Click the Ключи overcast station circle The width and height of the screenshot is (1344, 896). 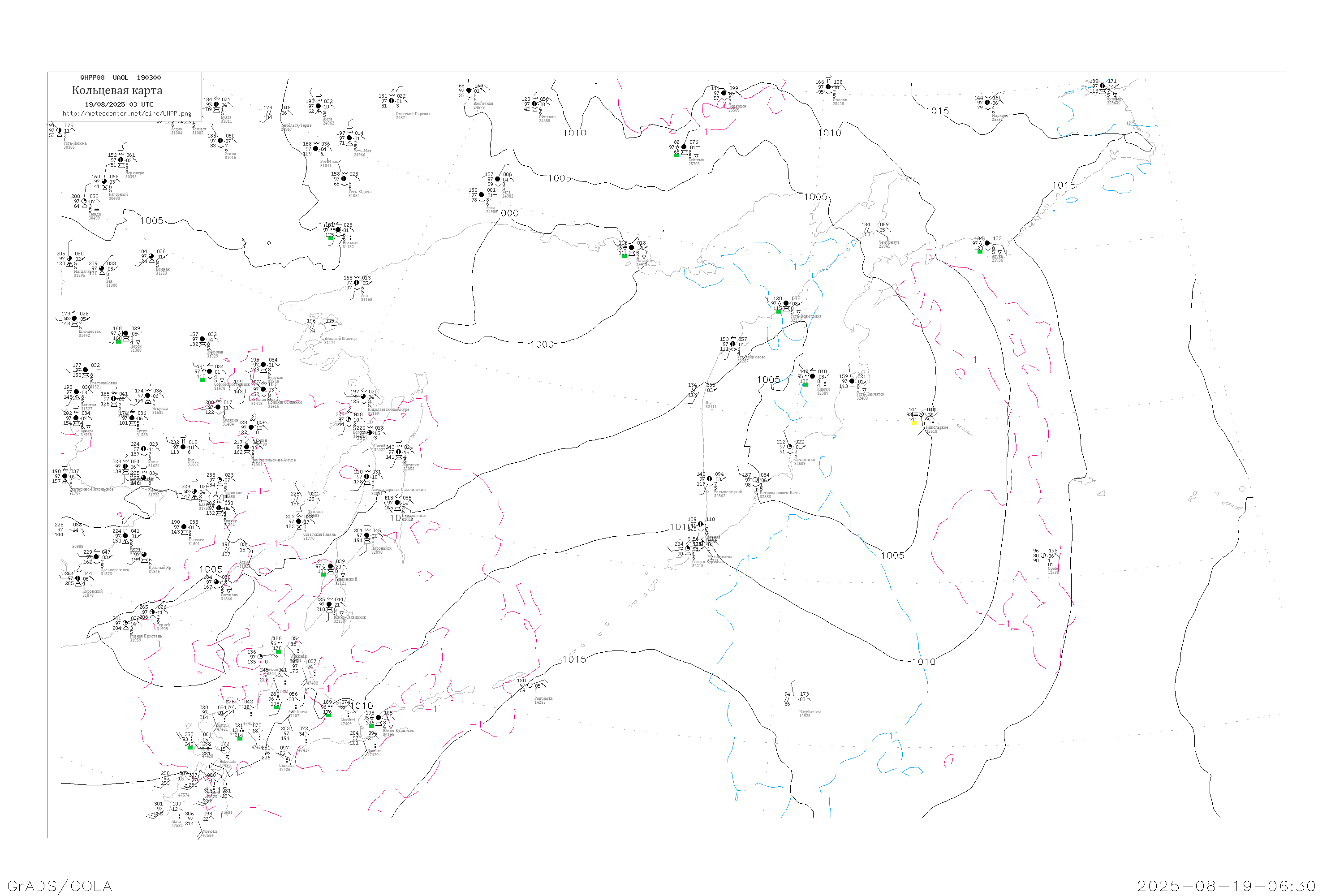pyautogui.click(x=813, y=376)
